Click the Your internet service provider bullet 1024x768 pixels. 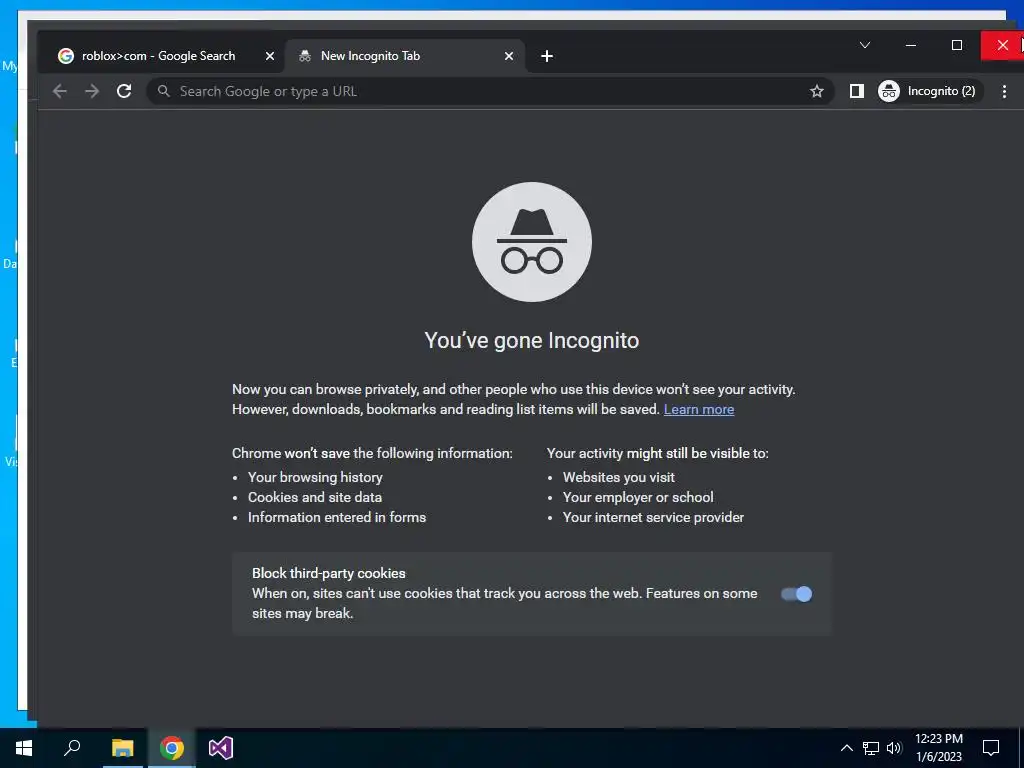point(653,517)
